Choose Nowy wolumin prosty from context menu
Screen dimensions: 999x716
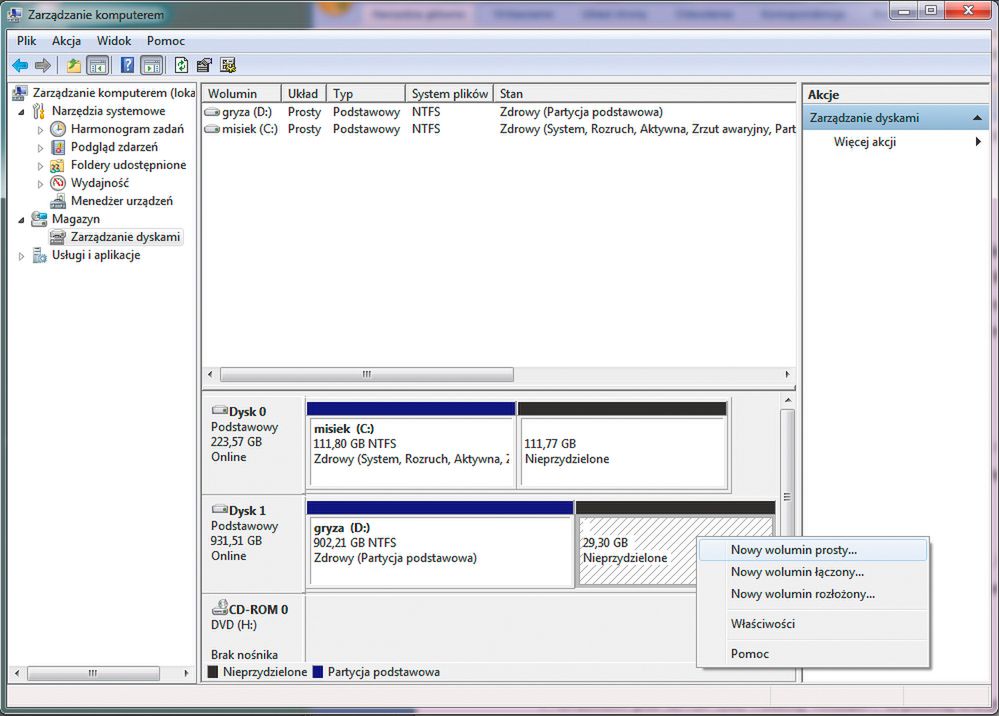[x=812, y=550]
